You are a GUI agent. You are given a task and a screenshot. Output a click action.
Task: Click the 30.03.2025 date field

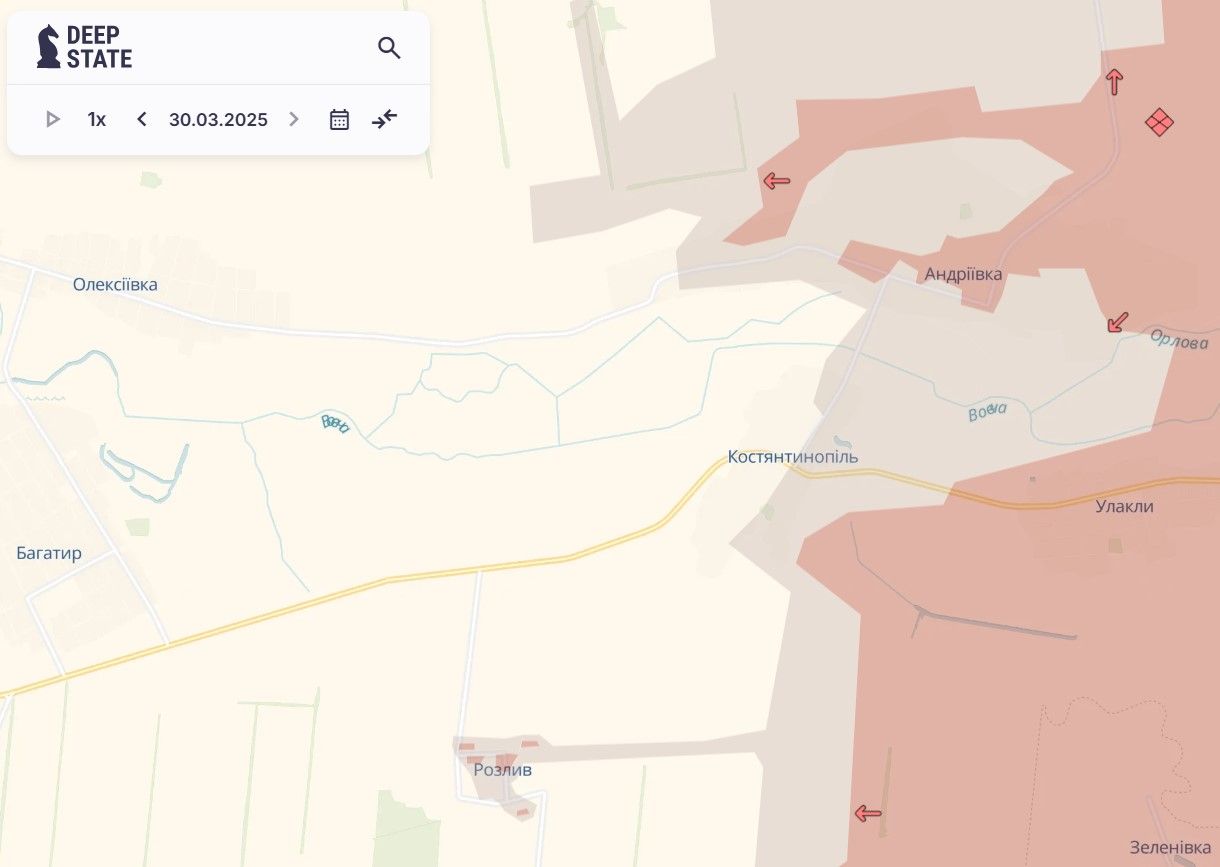(218, 120)
